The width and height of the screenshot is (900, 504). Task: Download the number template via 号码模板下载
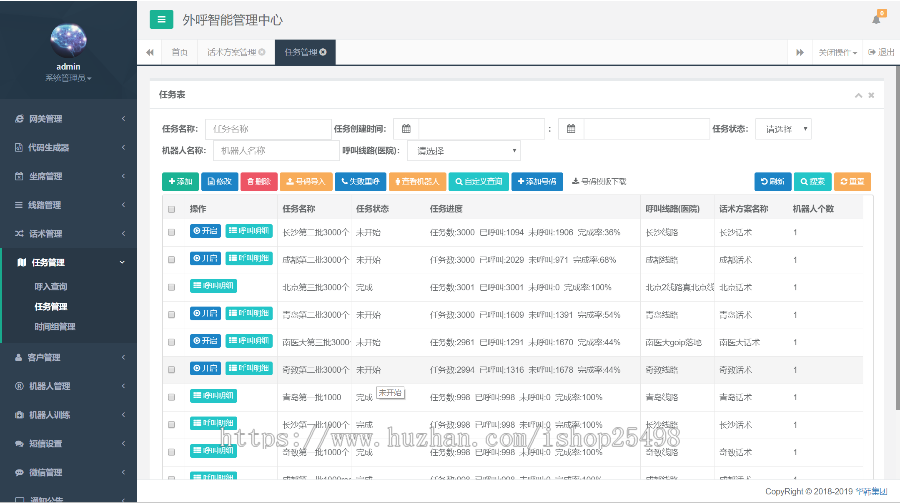599,181
